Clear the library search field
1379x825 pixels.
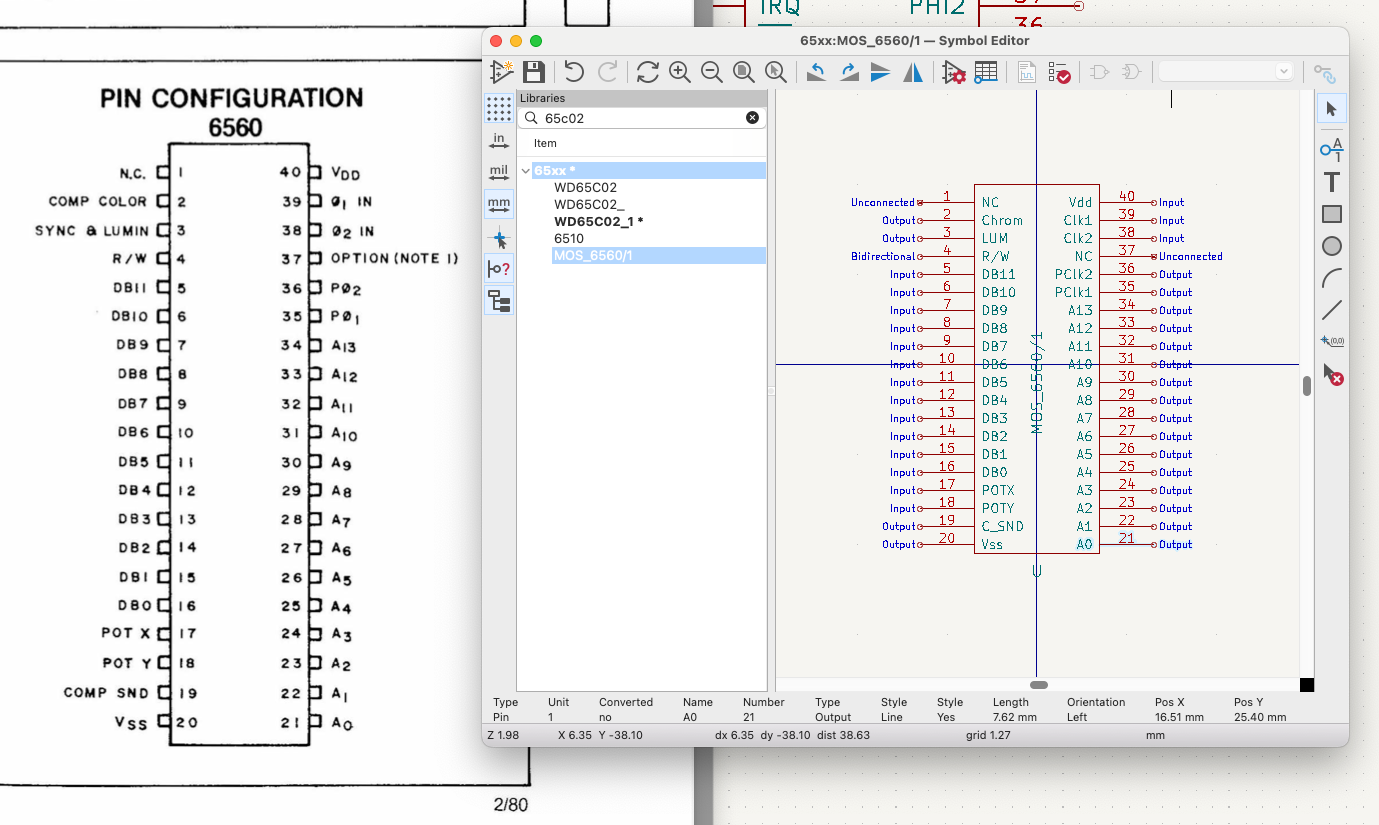[x=752, y=118]
